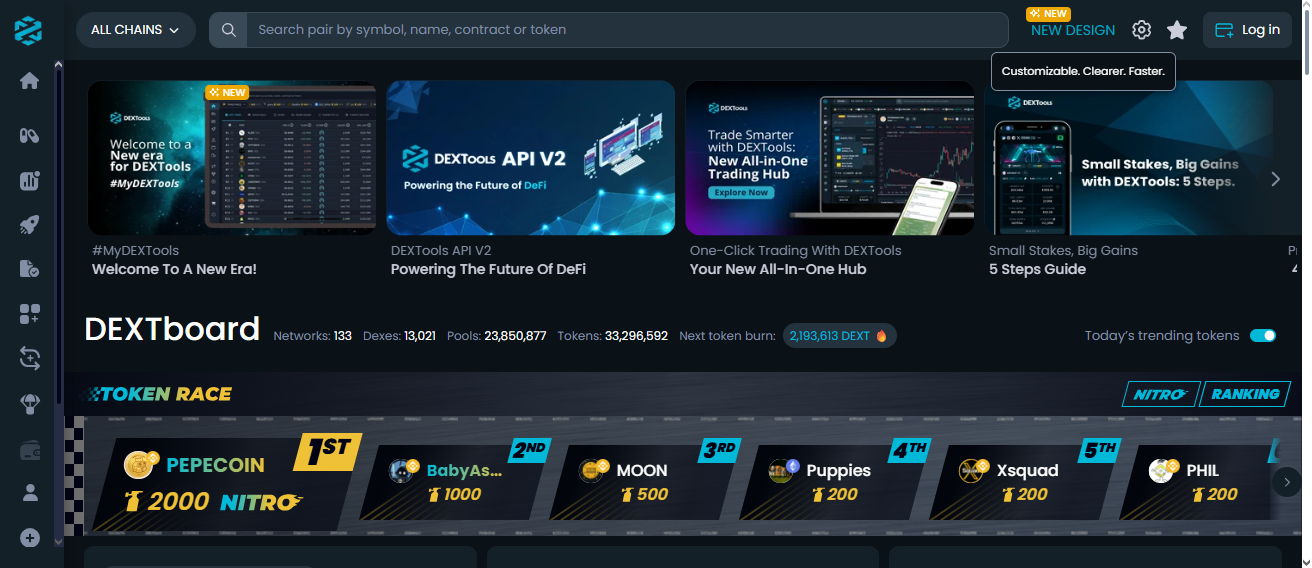
Task: Click the DEXTools logo icon
Action: (x=29, y=30)
